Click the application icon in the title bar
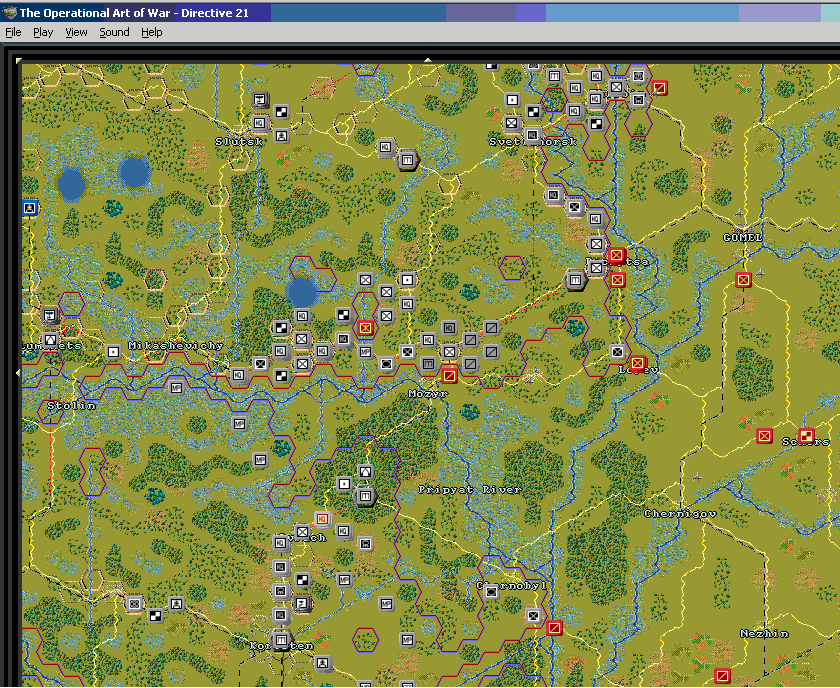 tap(9, 12)
